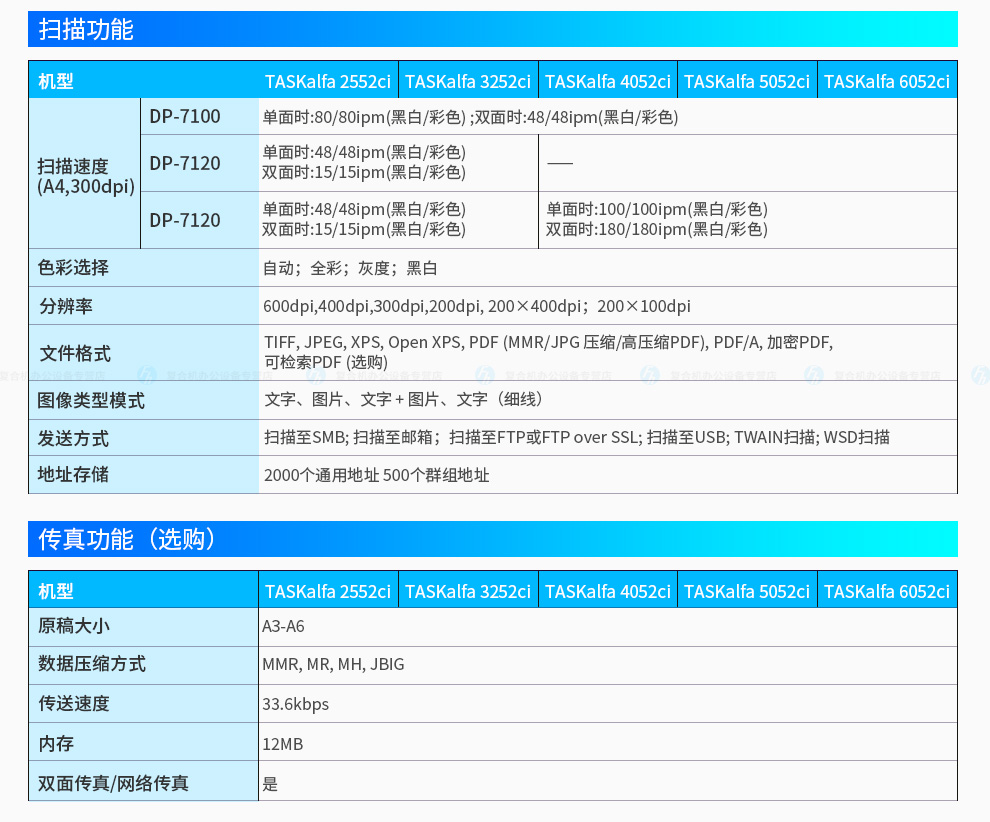Click the 单面时:100/100ipm(黑白/彩色) text
The height and width of the screenshot is (822, 990).
tap(657, 209)
